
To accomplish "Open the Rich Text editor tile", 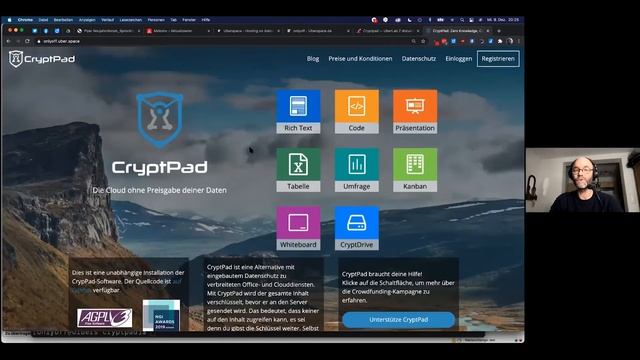I will [298, 111].
